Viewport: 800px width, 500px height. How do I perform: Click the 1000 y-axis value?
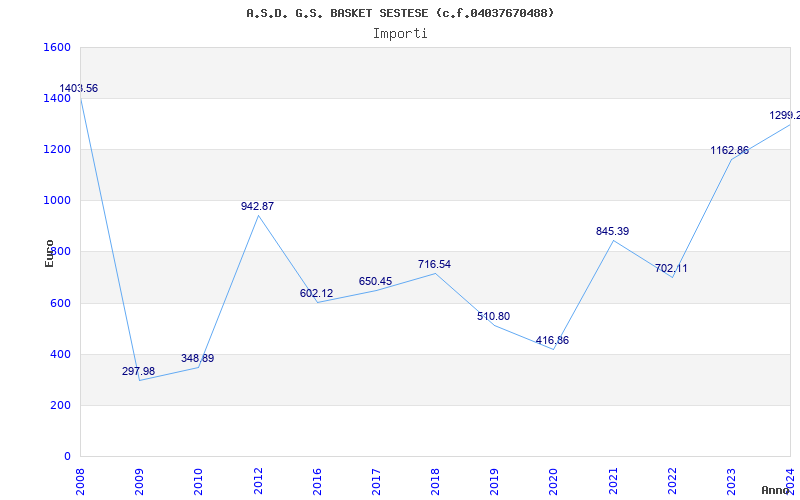tap(57, 201)
